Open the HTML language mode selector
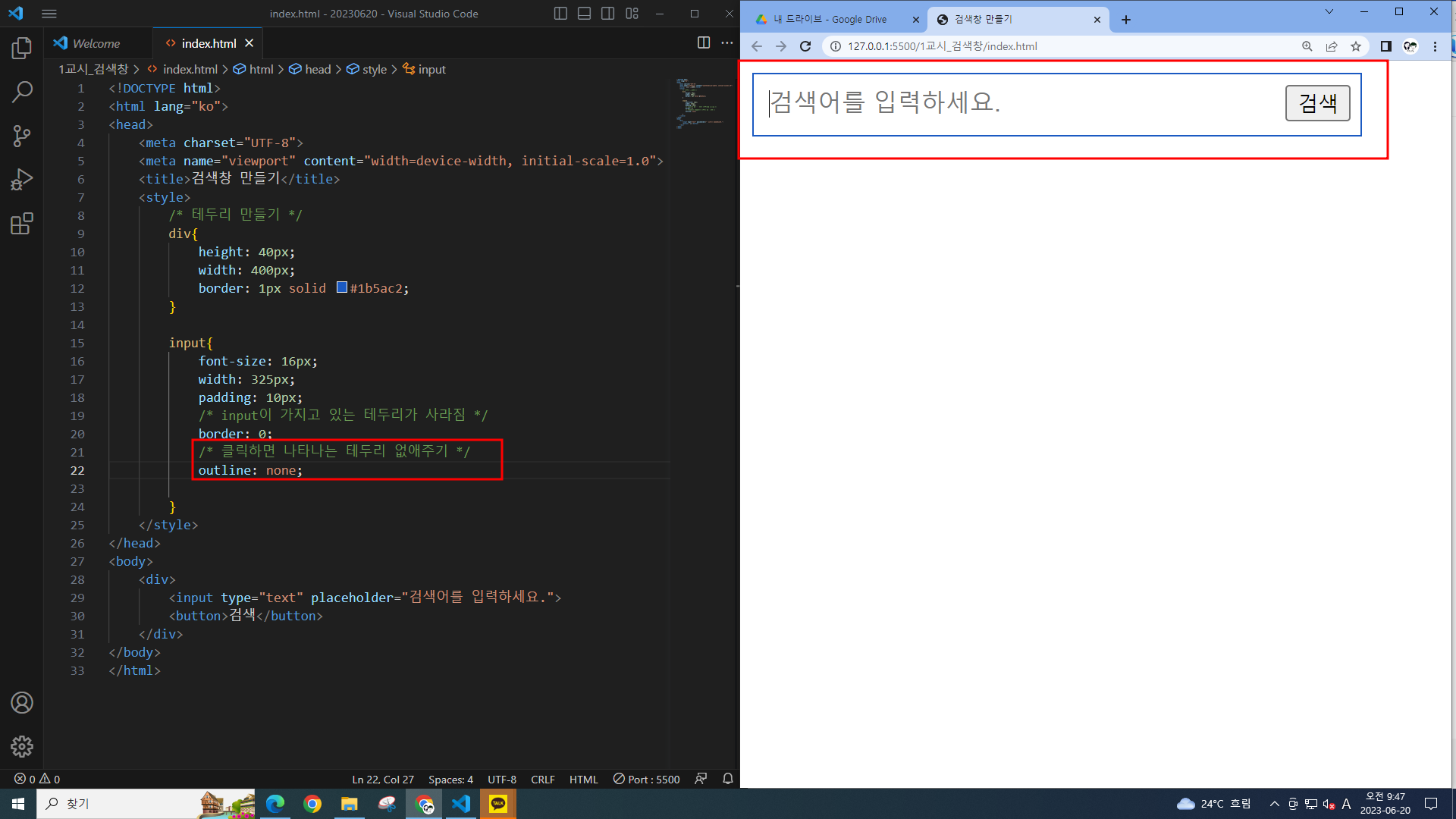Screen dimensions: 1456x819 tap(583, 780)
